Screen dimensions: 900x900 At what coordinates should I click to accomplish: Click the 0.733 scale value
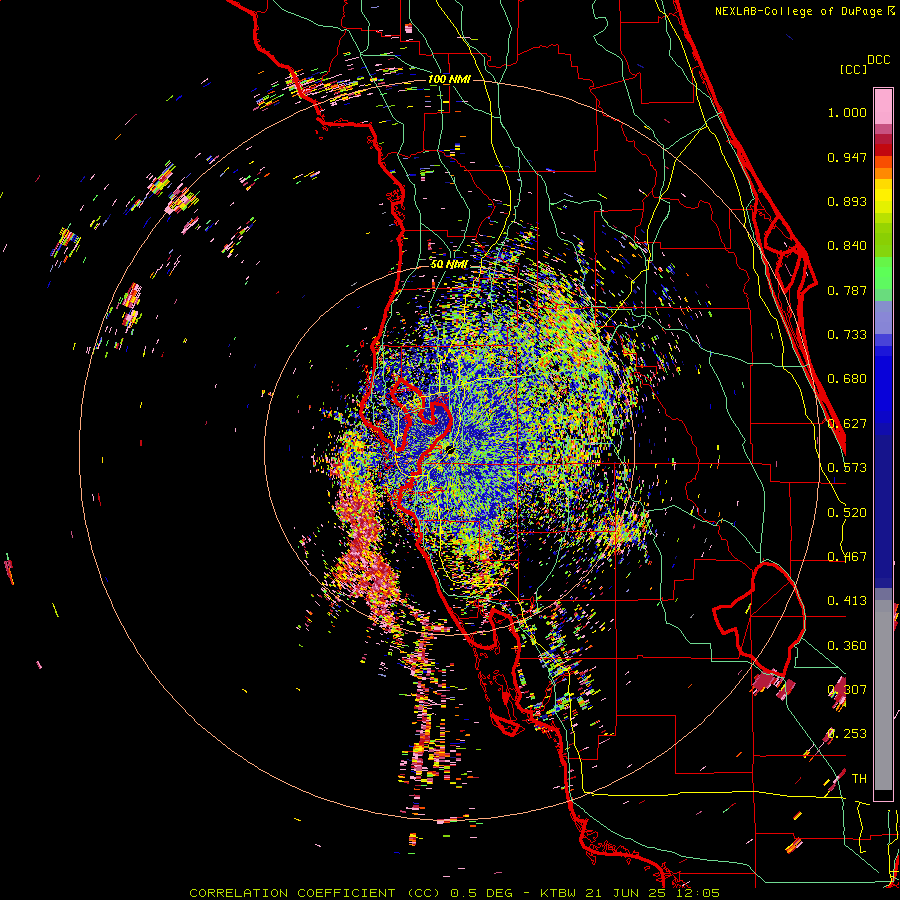point(847,335)
